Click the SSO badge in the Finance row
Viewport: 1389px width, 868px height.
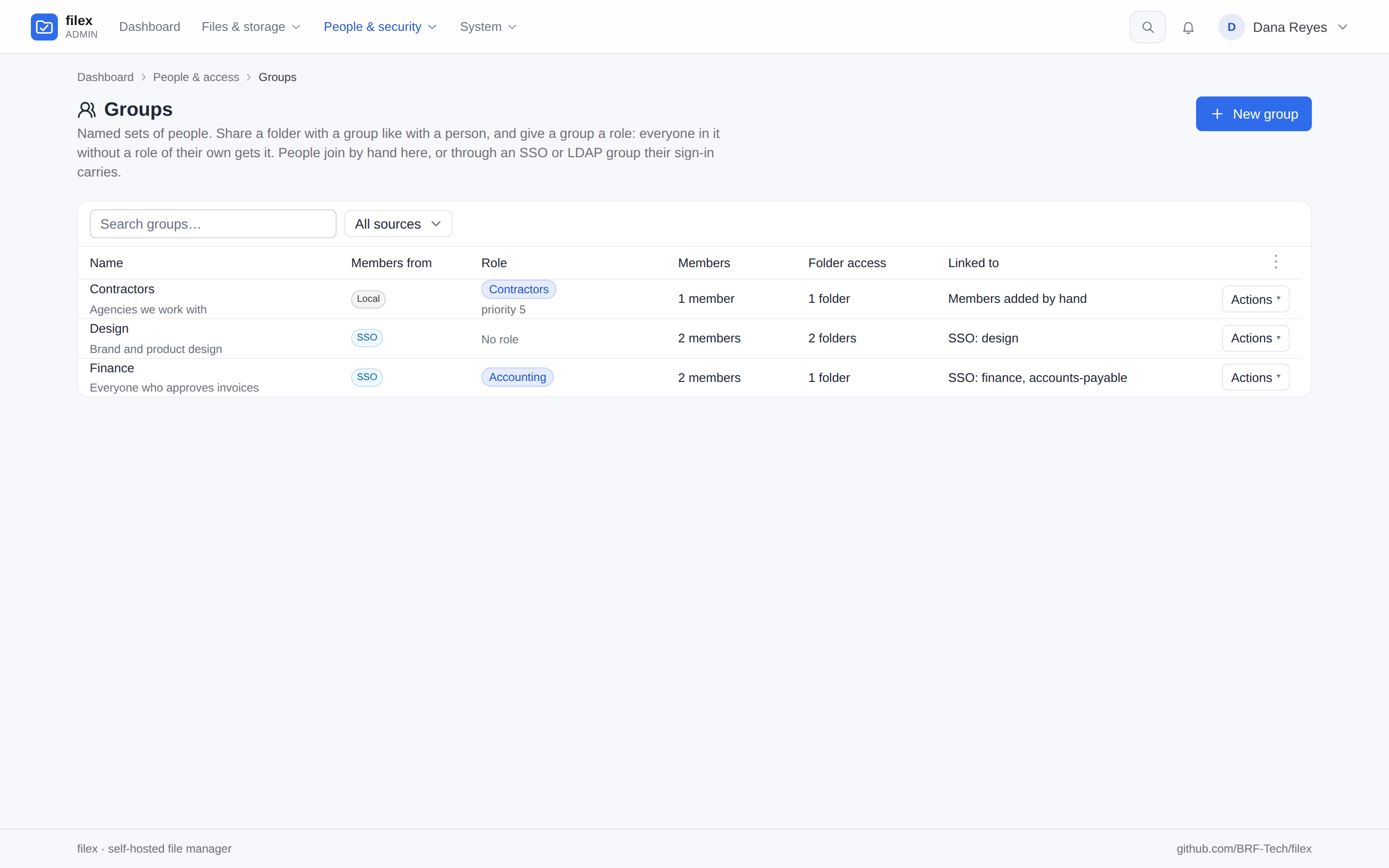coord(367,377)
